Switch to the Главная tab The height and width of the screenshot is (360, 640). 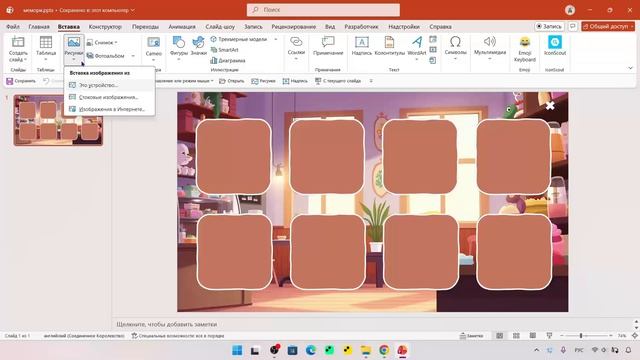pos(39,27)
